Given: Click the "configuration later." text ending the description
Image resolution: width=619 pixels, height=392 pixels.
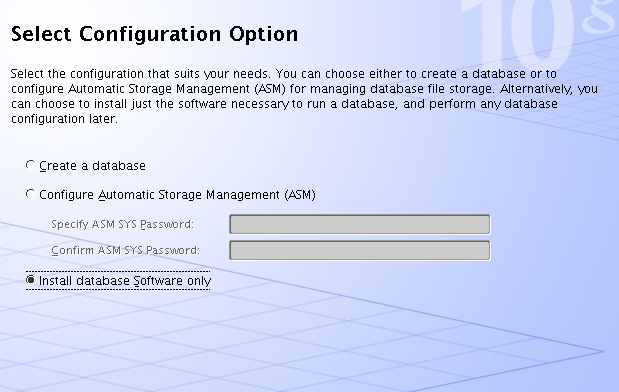Looking at the screenshot, I should click(x=64, y=119).
